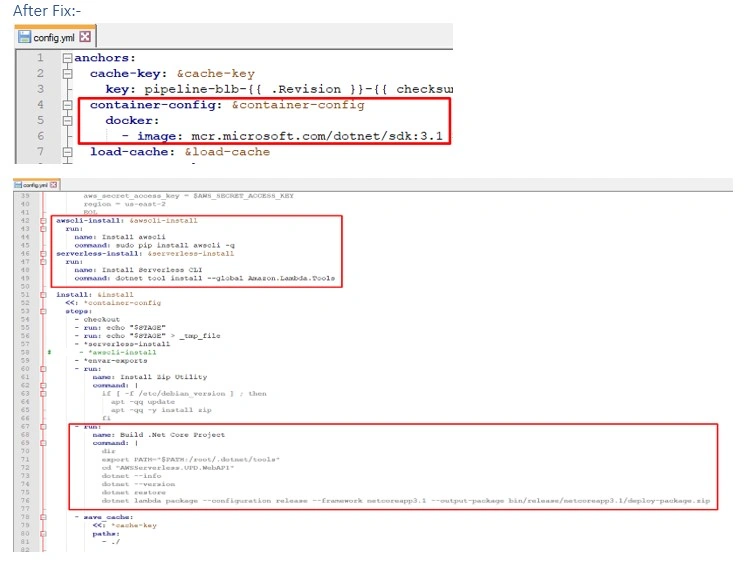
Task: Click the "- *envar-exports" line
Action: point(111,361)
